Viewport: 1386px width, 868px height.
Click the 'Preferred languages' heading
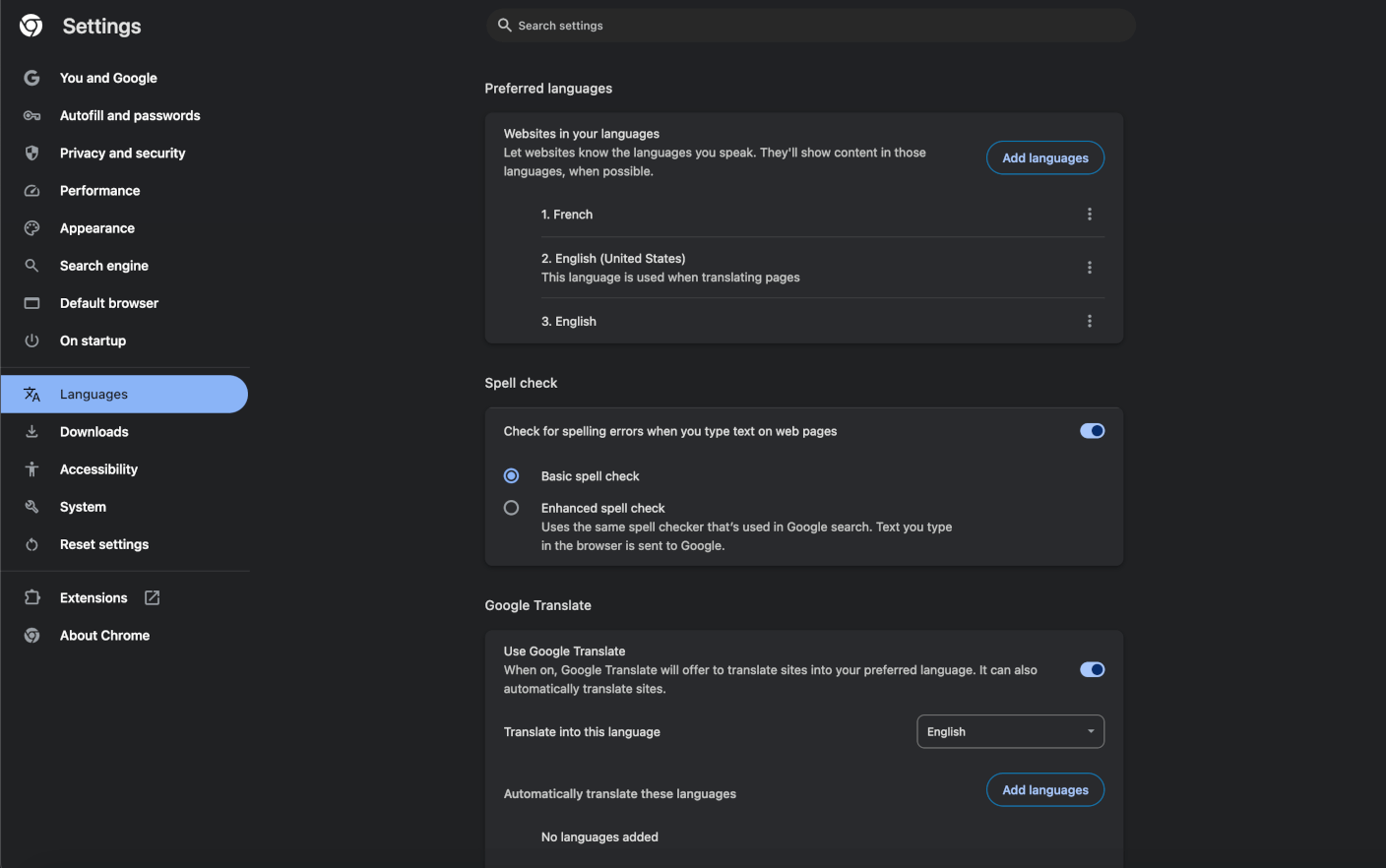coord(548,89)
